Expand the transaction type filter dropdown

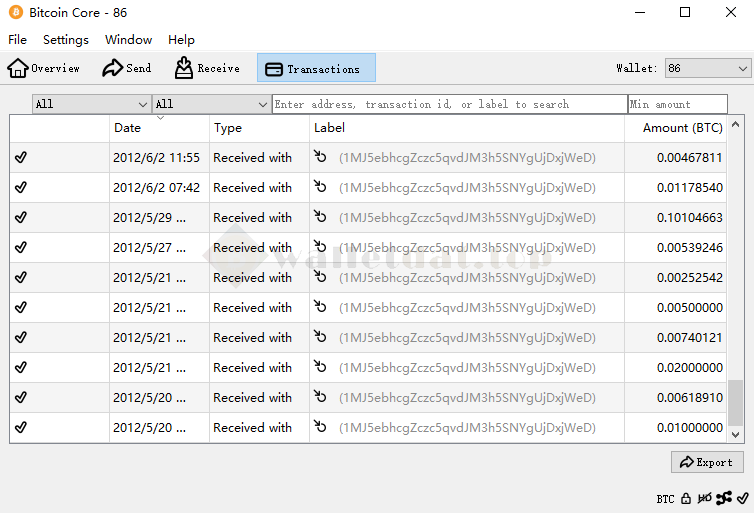pyautogui.click(x=211, y=104)
